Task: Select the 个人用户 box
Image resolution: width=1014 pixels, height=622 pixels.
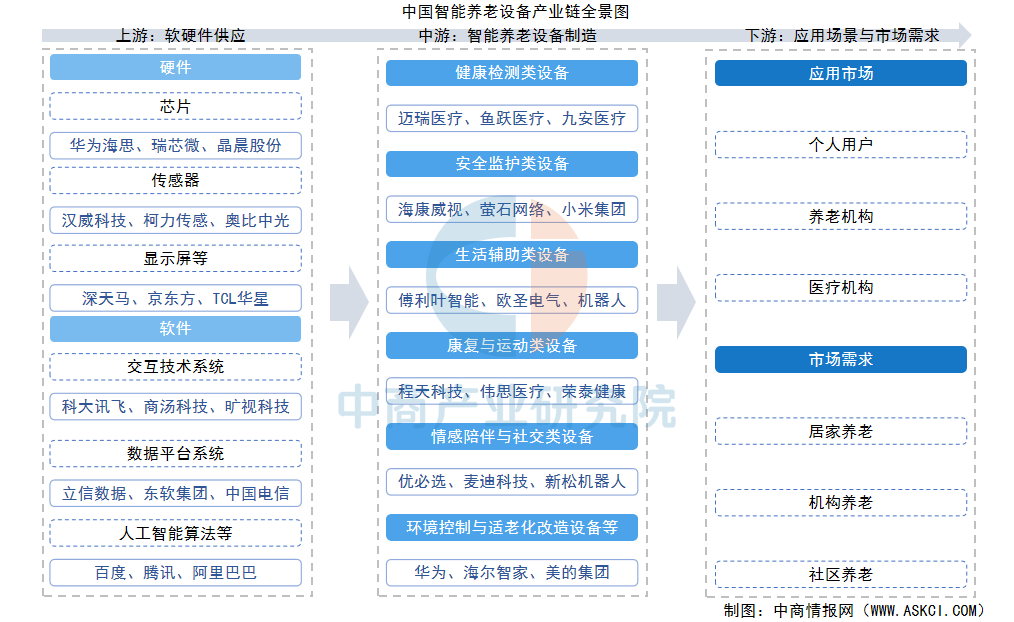Action: 840,144
